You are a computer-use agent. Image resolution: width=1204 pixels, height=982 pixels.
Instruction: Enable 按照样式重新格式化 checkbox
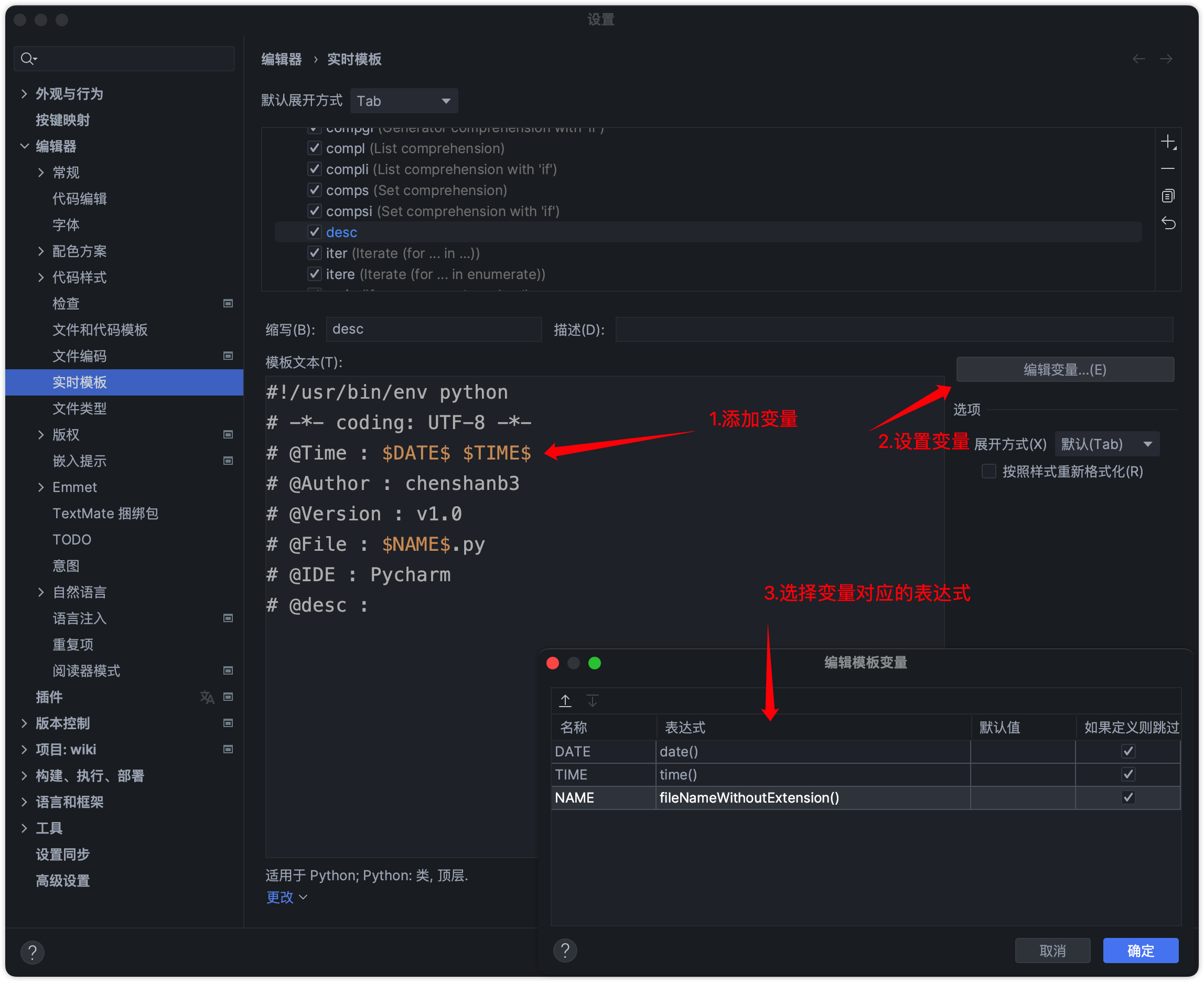pyautogui.click(x=988, y=471)
